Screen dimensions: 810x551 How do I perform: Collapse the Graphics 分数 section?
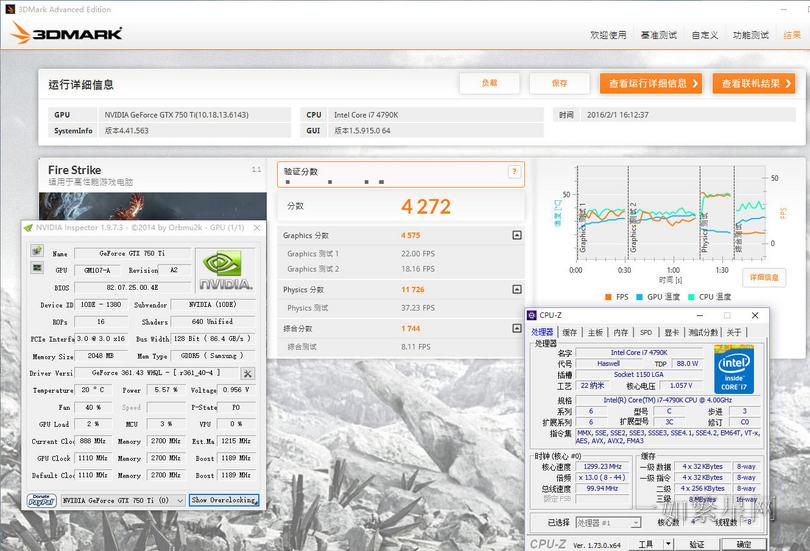(517, 235)
